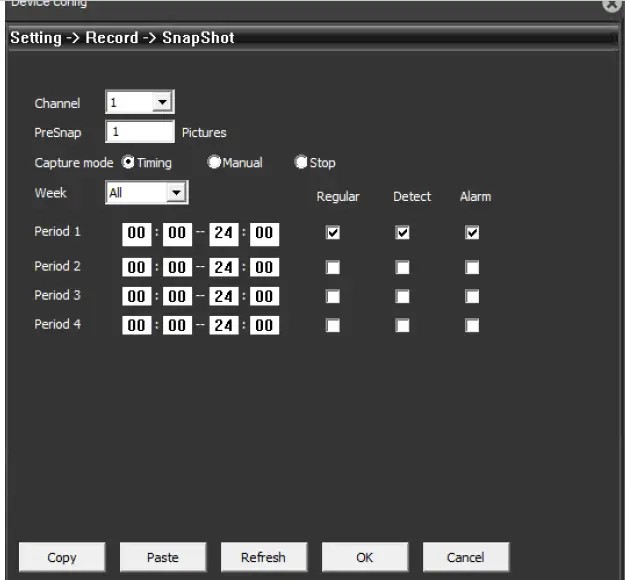
Task: Enable Detect for Period 4
Action: pos(402,325)
